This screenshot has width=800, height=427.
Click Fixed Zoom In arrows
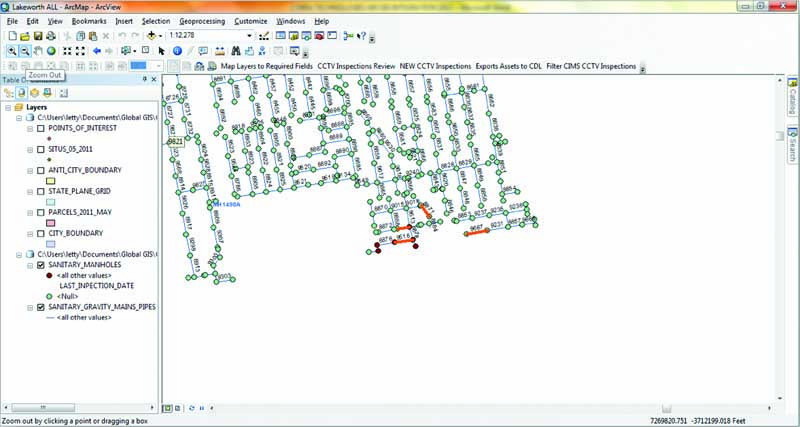pyautogui.click(x=67, y=51)
